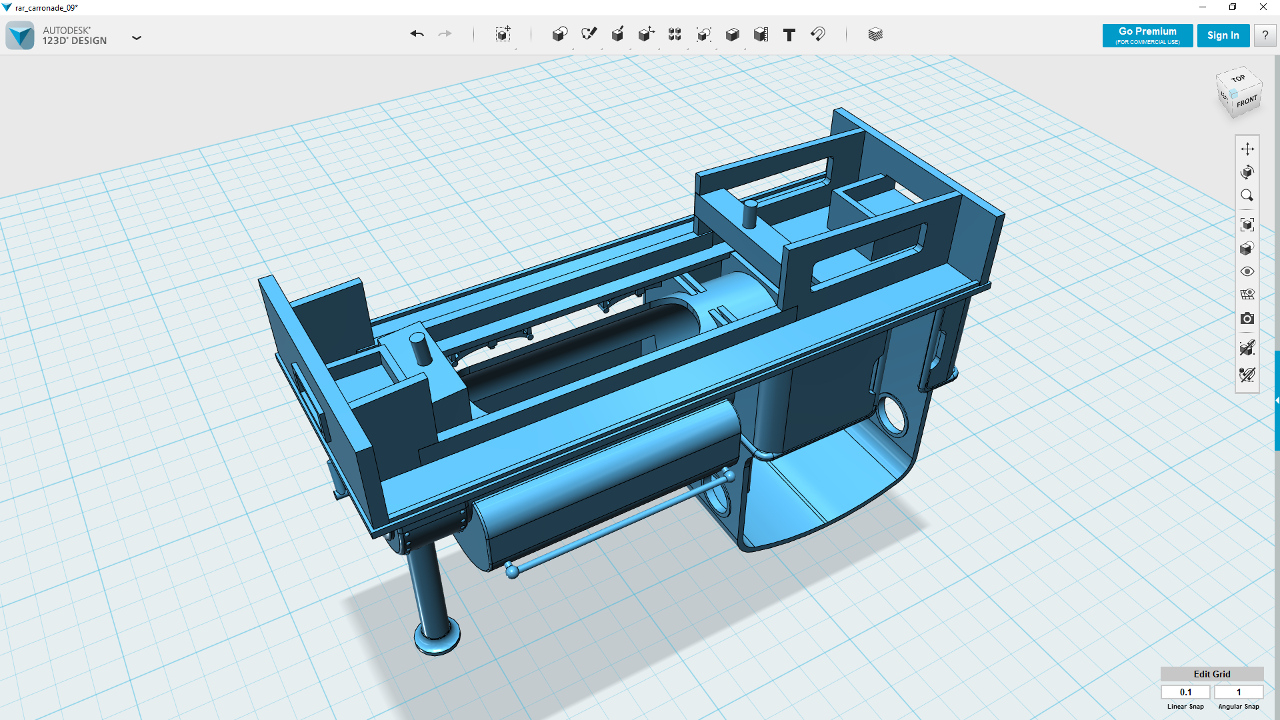Screen dimensions: 1280x720
Task: Take a screenshot with the camera icon
Action: coord(1247,319)
